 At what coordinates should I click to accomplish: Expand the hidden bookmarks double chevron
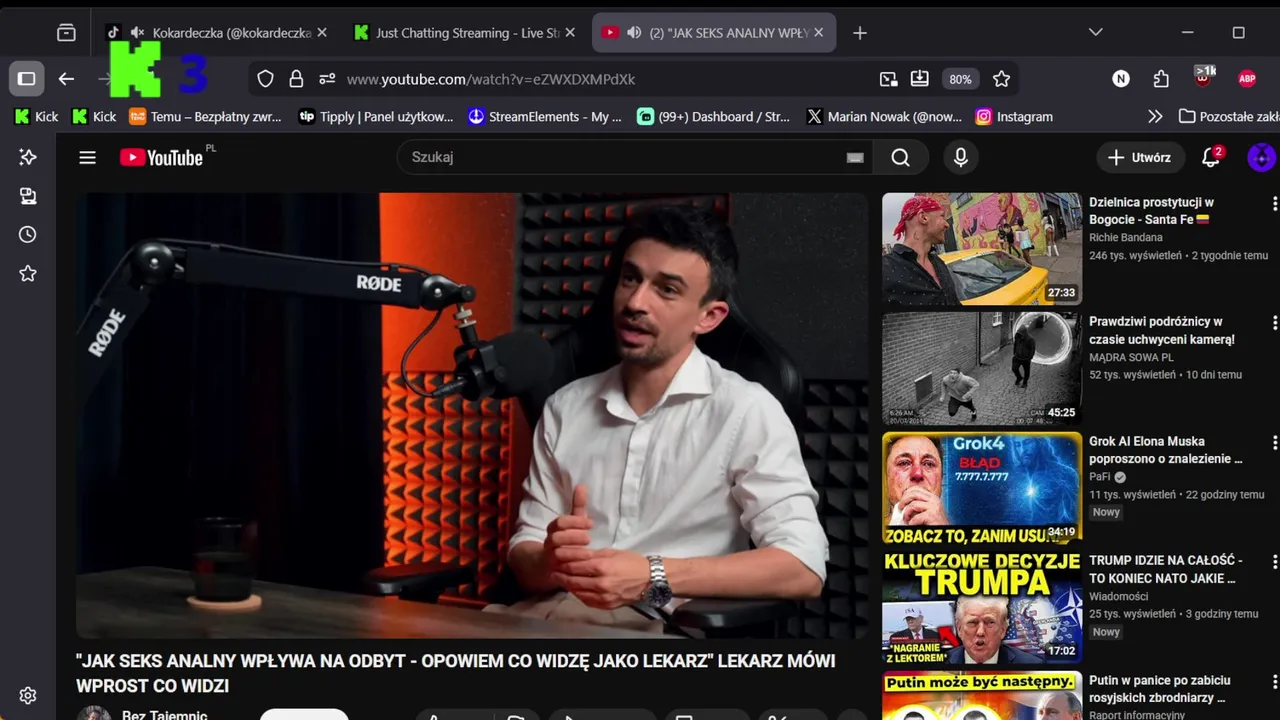point(1155,117)
